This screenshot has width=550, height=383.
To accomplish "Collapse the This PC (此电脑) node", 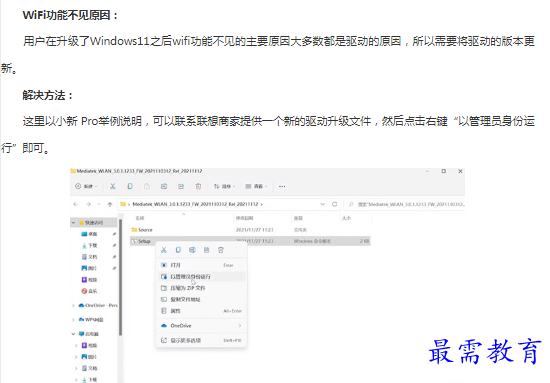I will coord(73,334).
